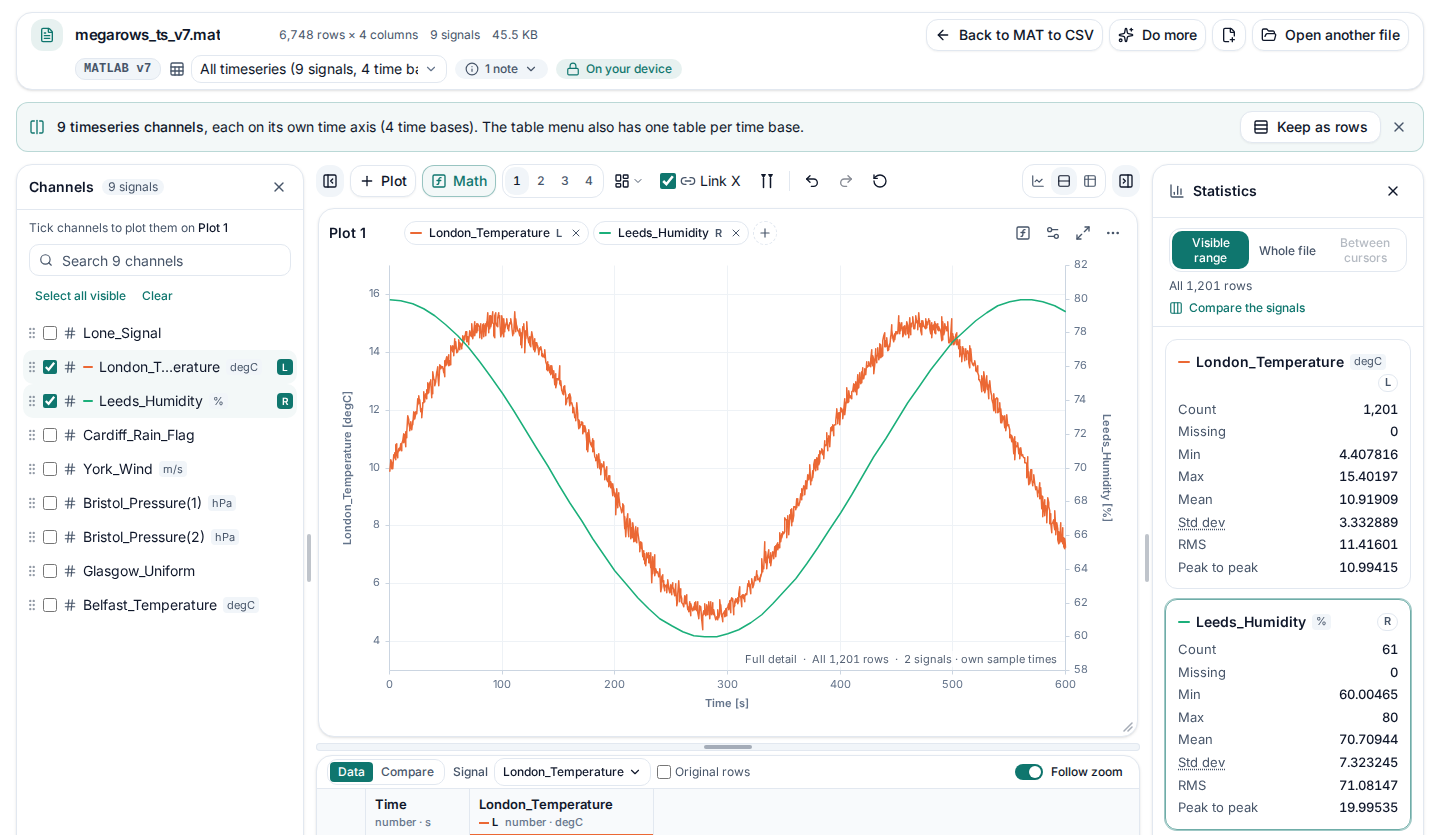This screenshot has width=1440, height=835.
Task: Disable the Link X checkbox
Action: (668, 181)
